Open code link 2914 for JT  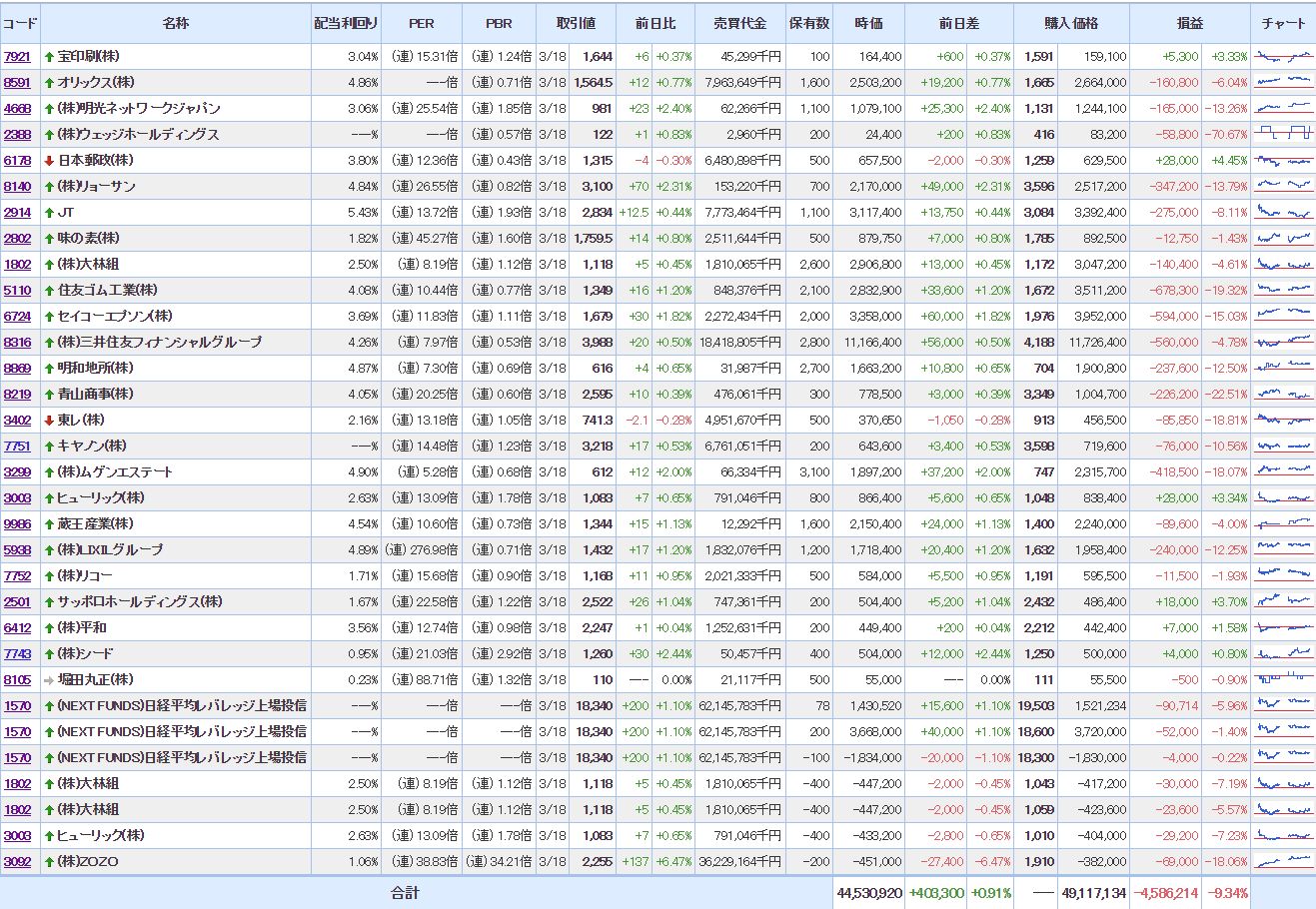click(x=17, y=212)
